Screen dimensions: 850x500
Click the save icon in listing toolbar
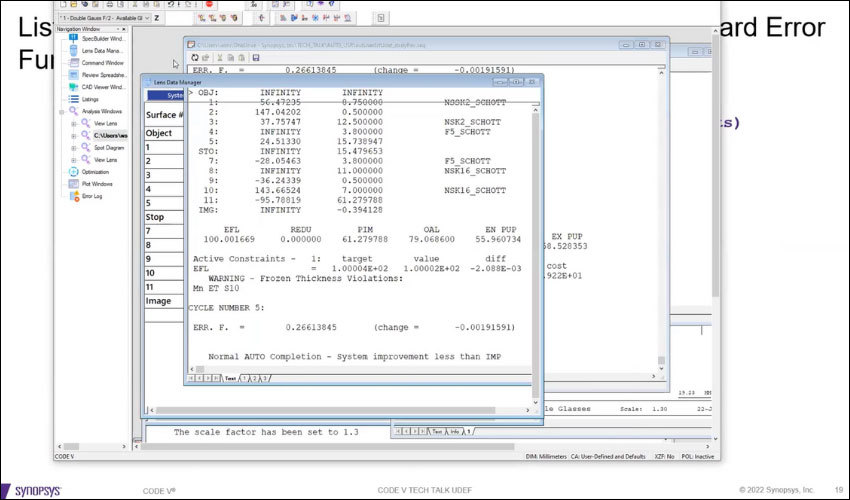point(256,58)
